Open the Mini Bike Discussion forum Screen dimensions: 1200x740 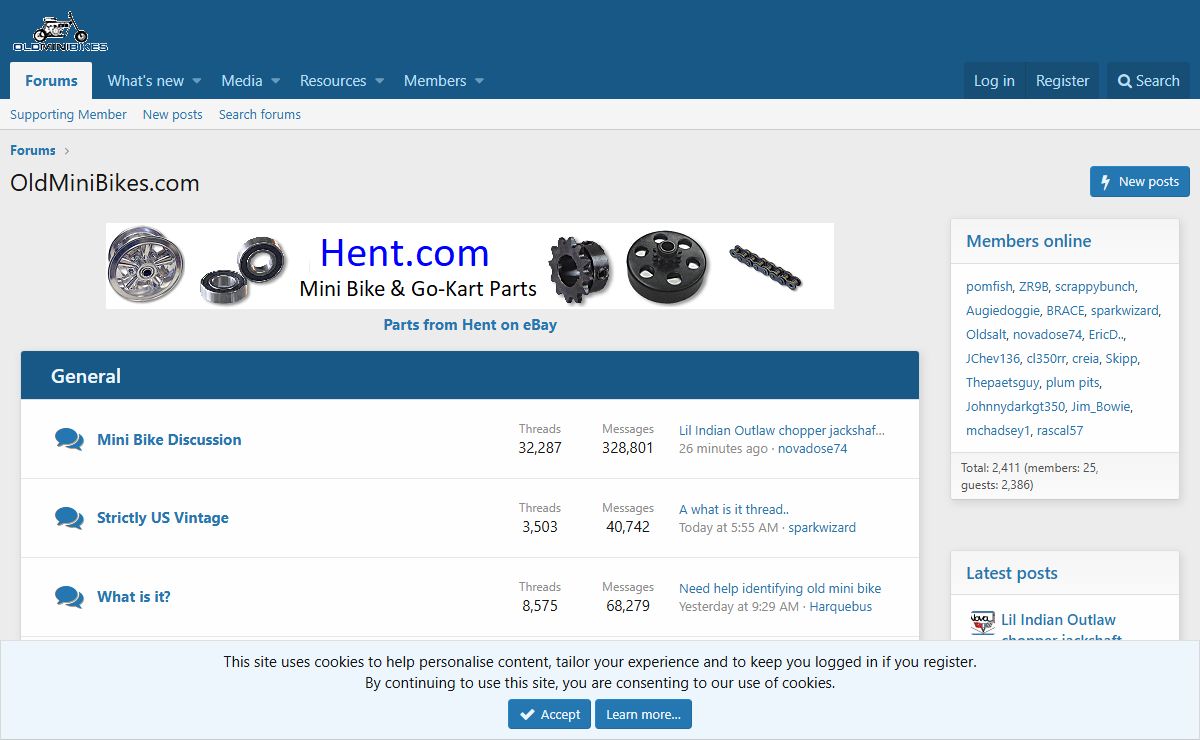tap(169, 439)
